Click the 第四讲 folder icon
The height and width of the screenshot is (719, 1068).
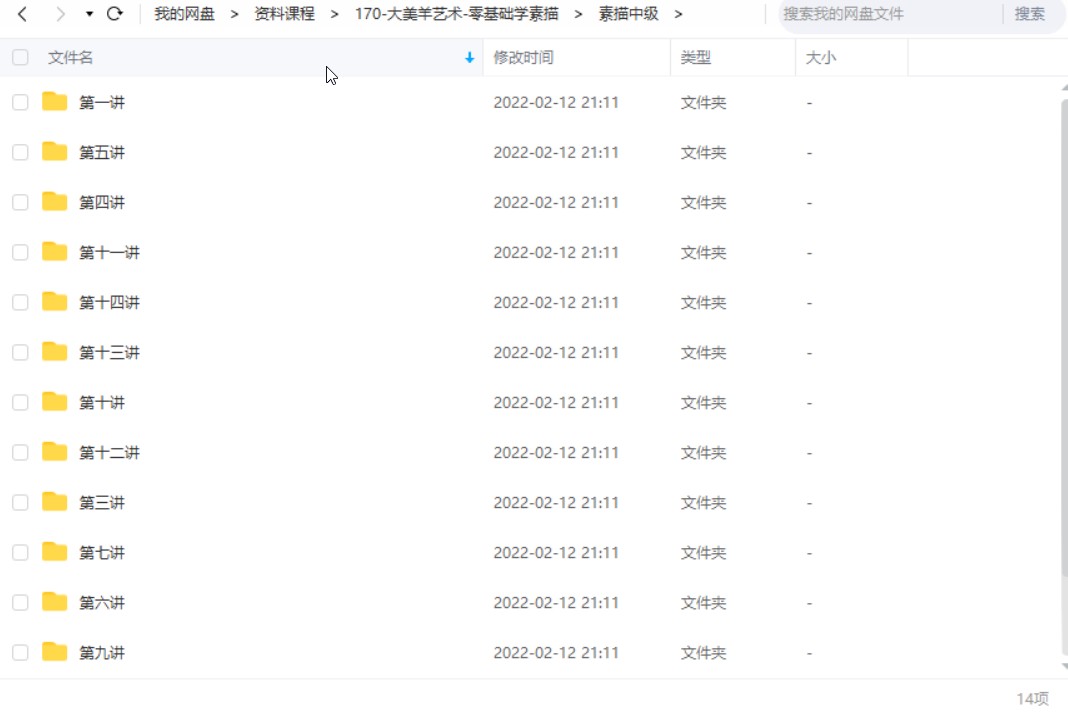point(54,202)
